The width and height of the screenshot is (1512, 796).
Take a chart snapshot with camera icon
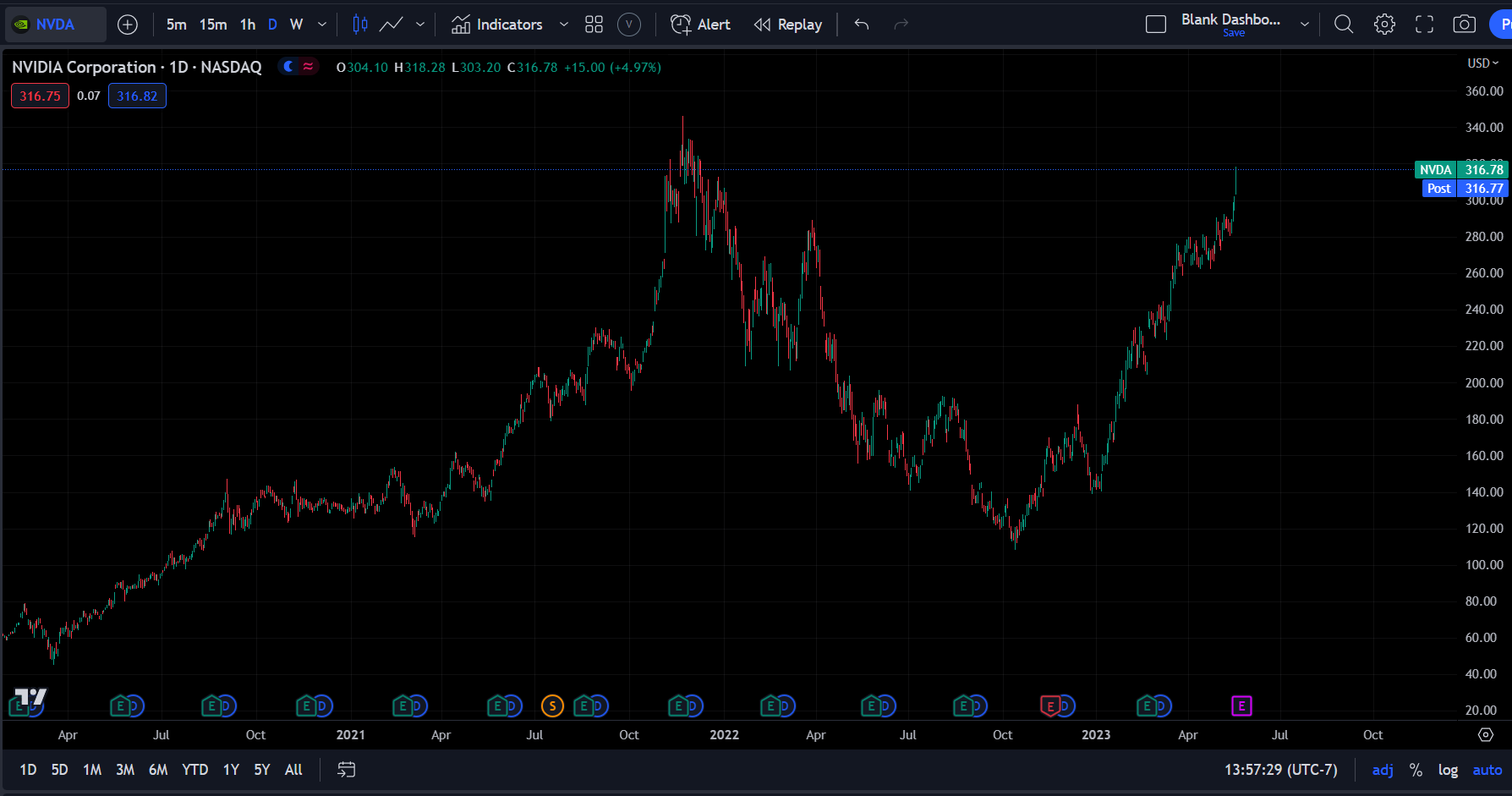coord(1465,25)
